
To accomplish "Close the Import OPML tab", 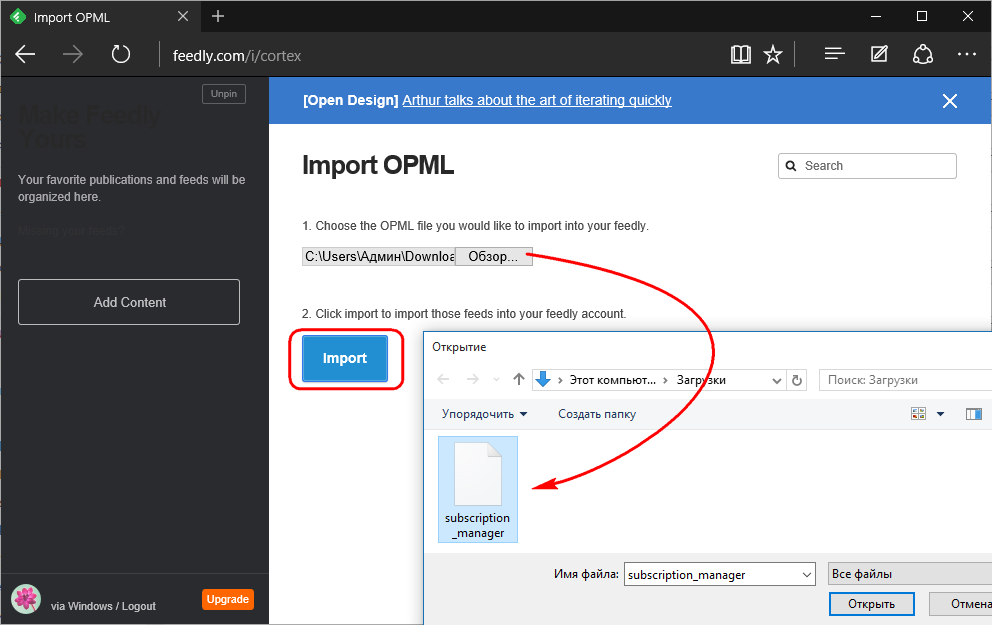I will (183, 16).
